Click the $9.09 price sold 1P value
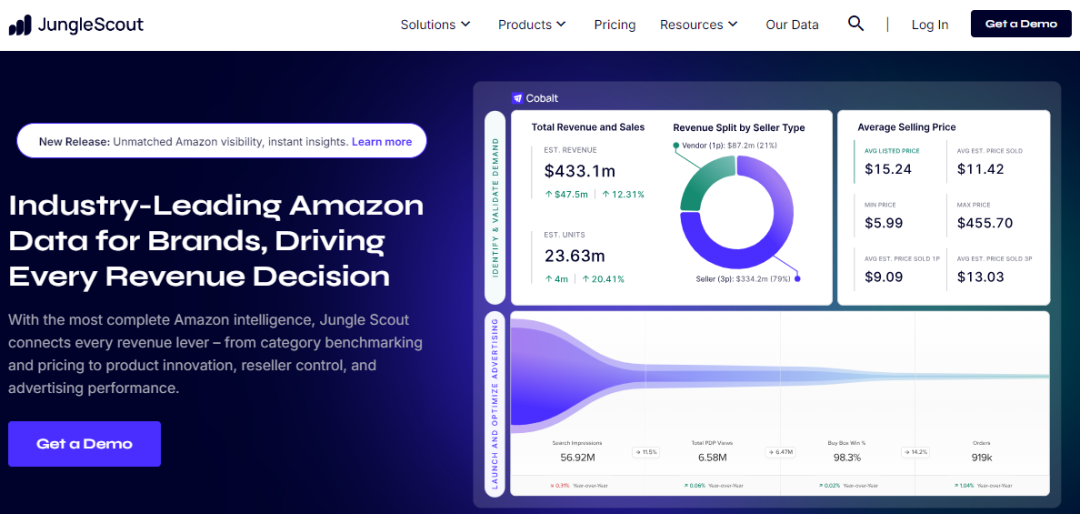Image resolution: width=1080 pixels, height=514 pixels. [x=884, y=277]
